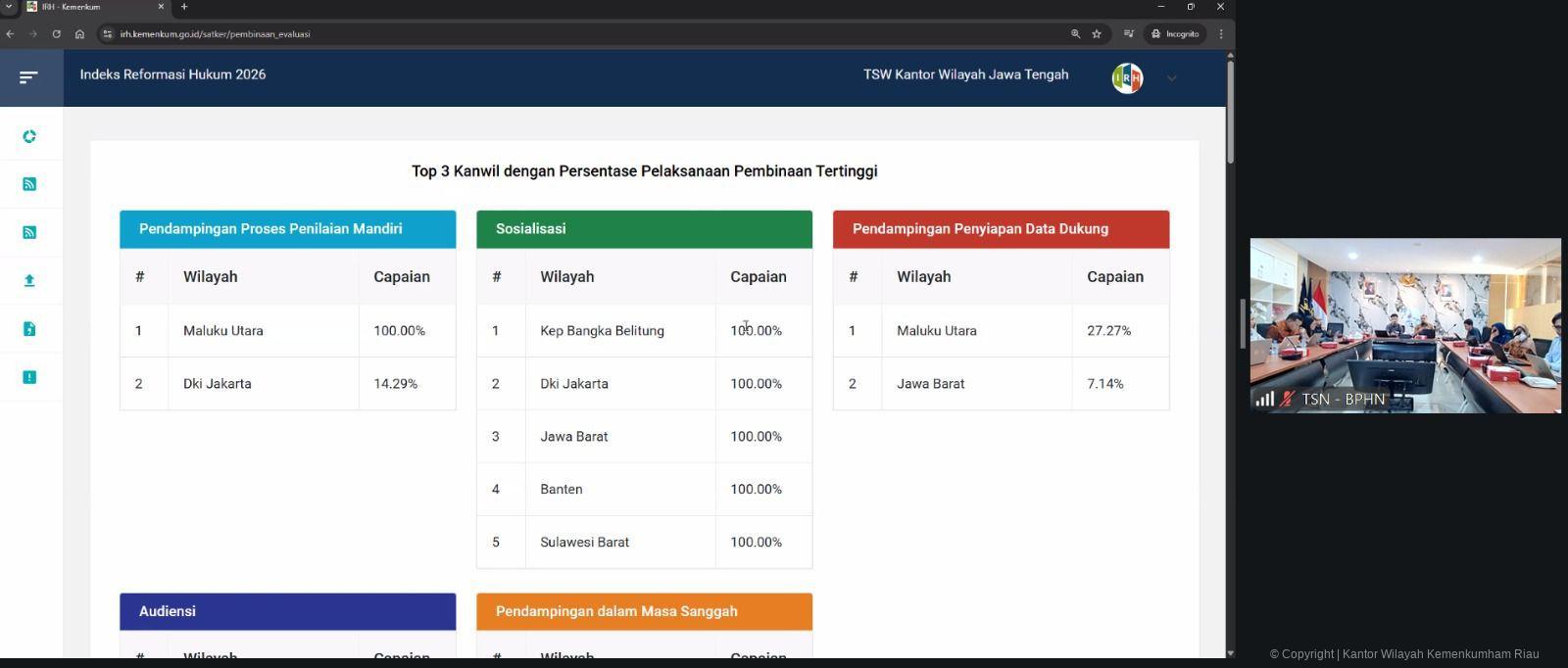Open a new browser tab
The height and width of the screenshot is (668, 1568).
[184, 7]
